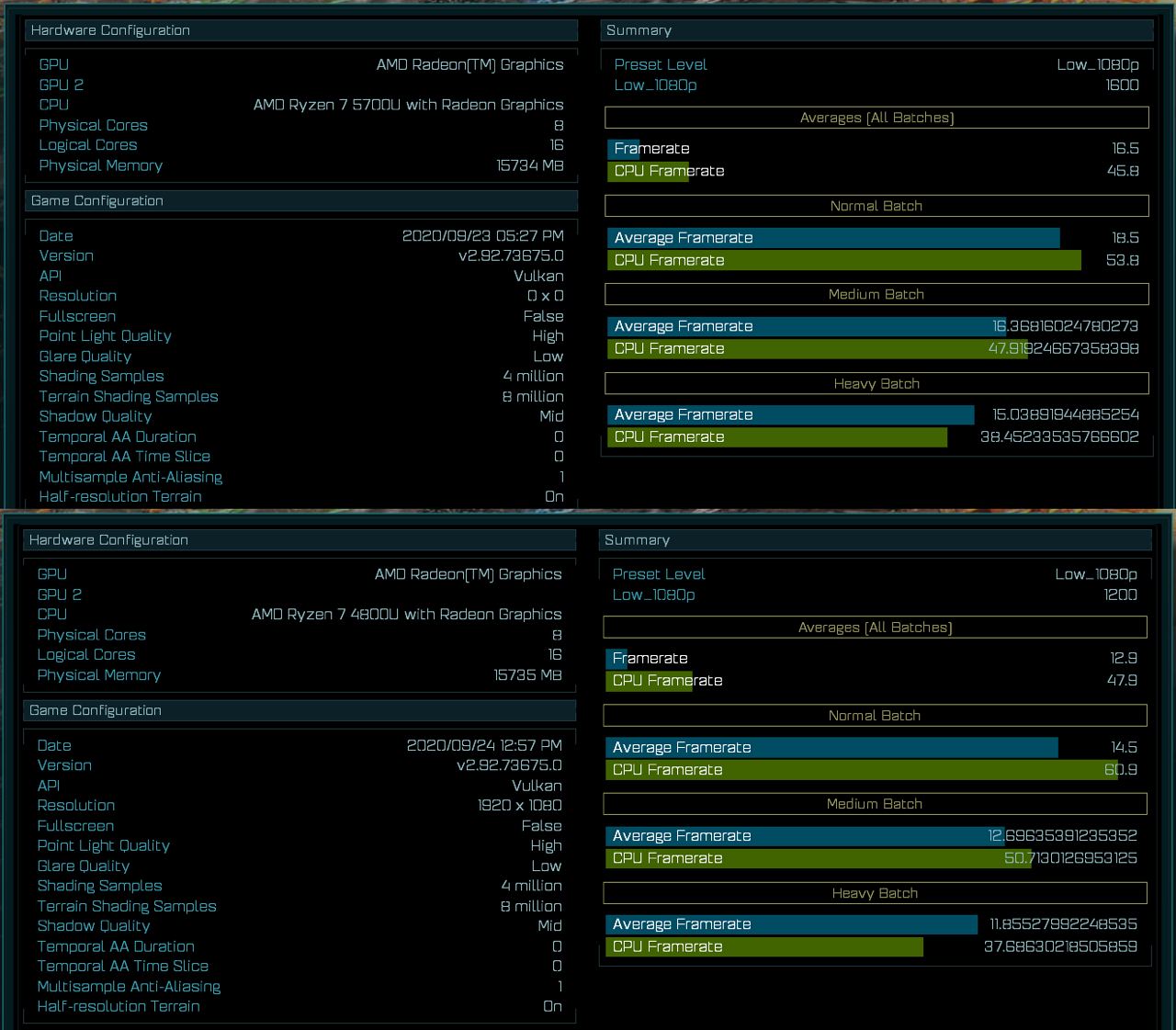Click the "AMD Ryzen 7 5700U with Radeon Graphics" CPU text
1176x1030 pixels.
(409, 105)
